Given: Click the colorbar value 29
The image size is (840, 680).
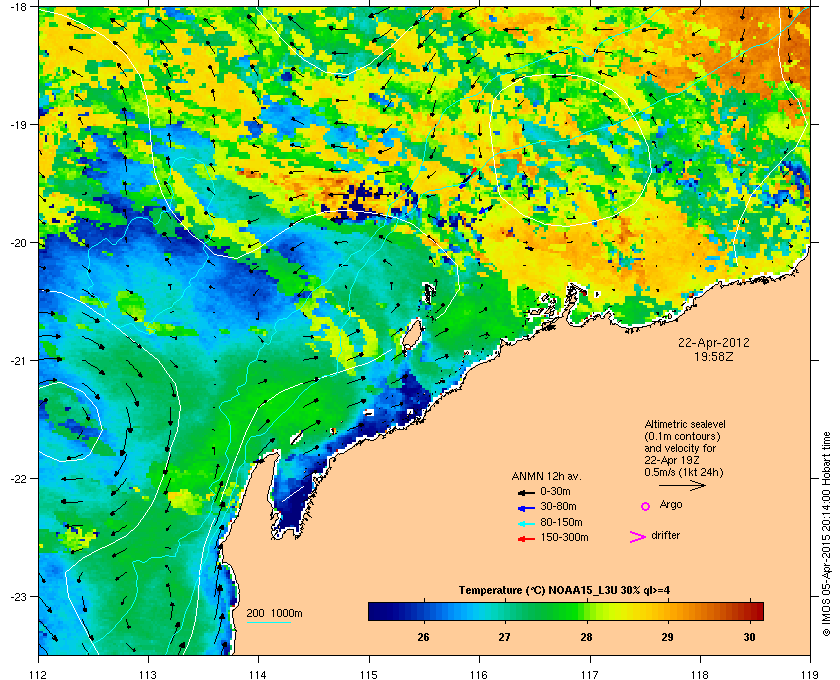Looking at the screenshot, I should pos(667,637).
